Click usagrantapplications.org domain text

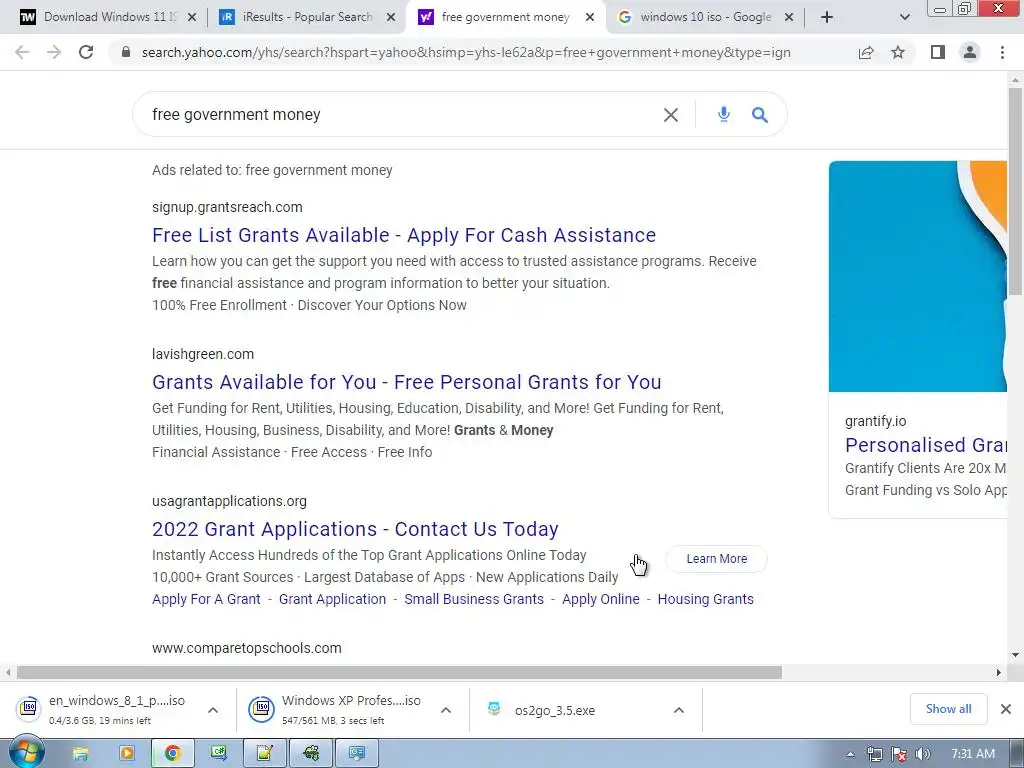click(x=229, y=501)
